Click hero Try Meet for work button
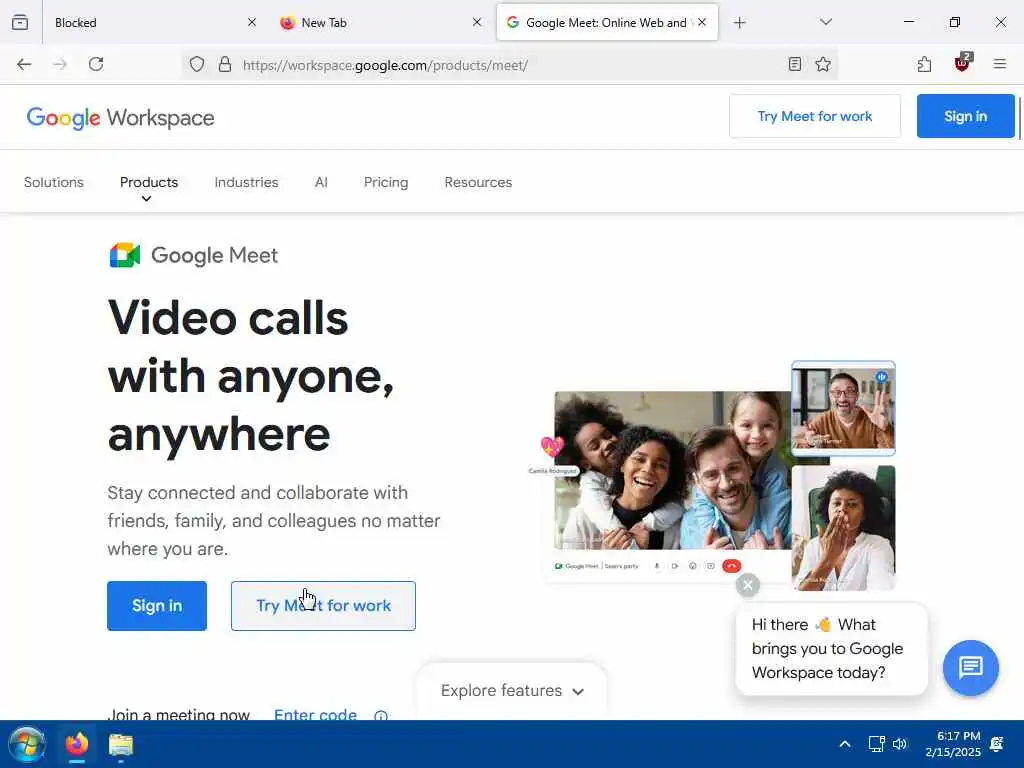The height and width of the screenshot is (768, 1024). point(323,606)
